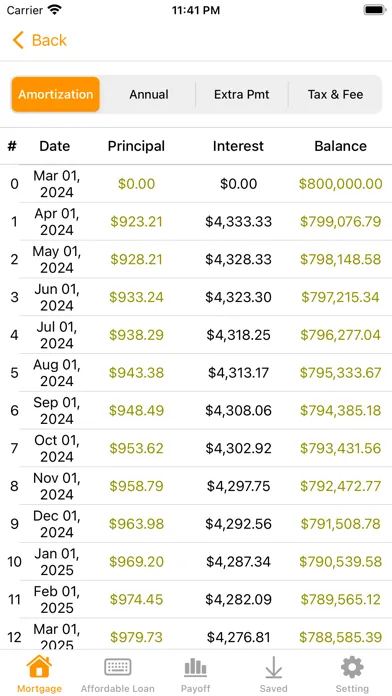
Task: Tap the $974.45 principal value
Action: pyautogui.click(x=136, y=599)
